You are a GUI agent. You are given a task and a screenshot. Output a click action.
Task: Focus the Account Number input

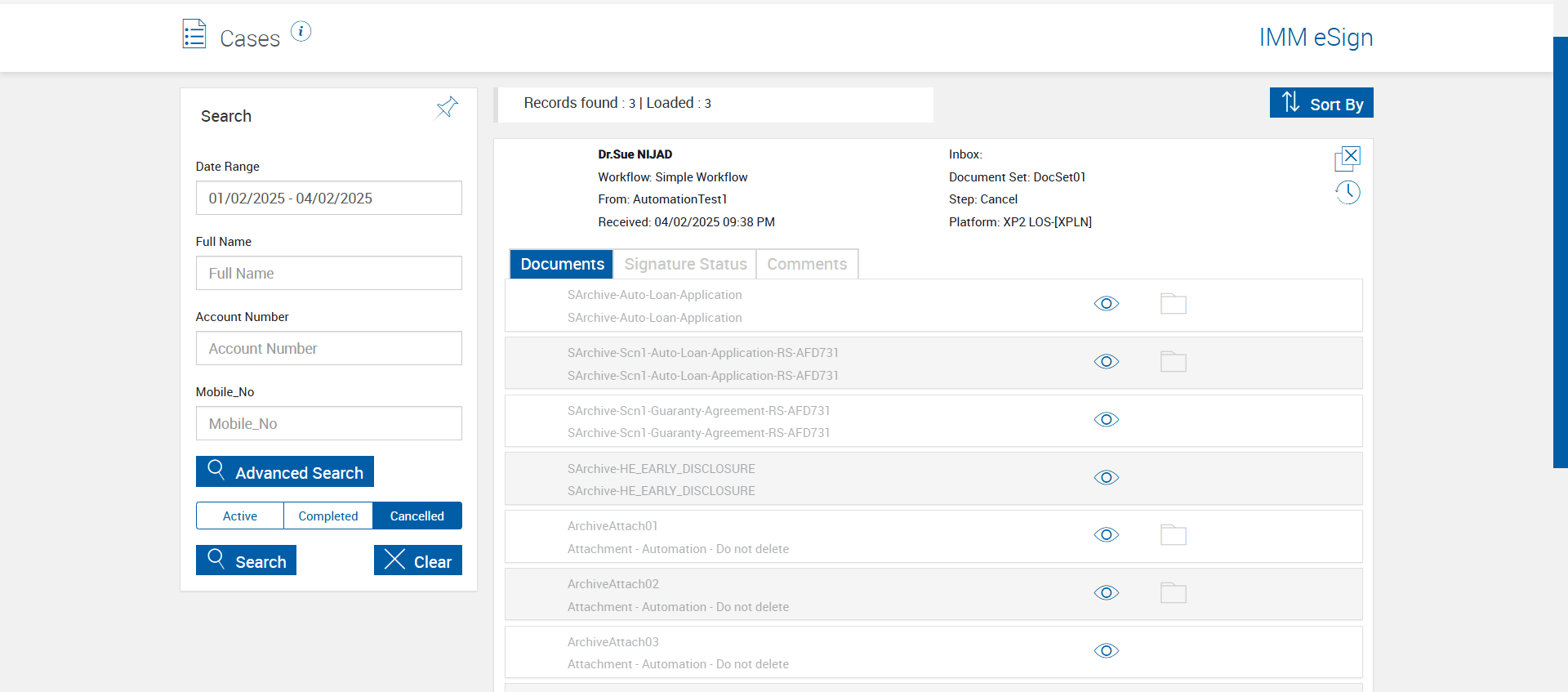(329, 348)
